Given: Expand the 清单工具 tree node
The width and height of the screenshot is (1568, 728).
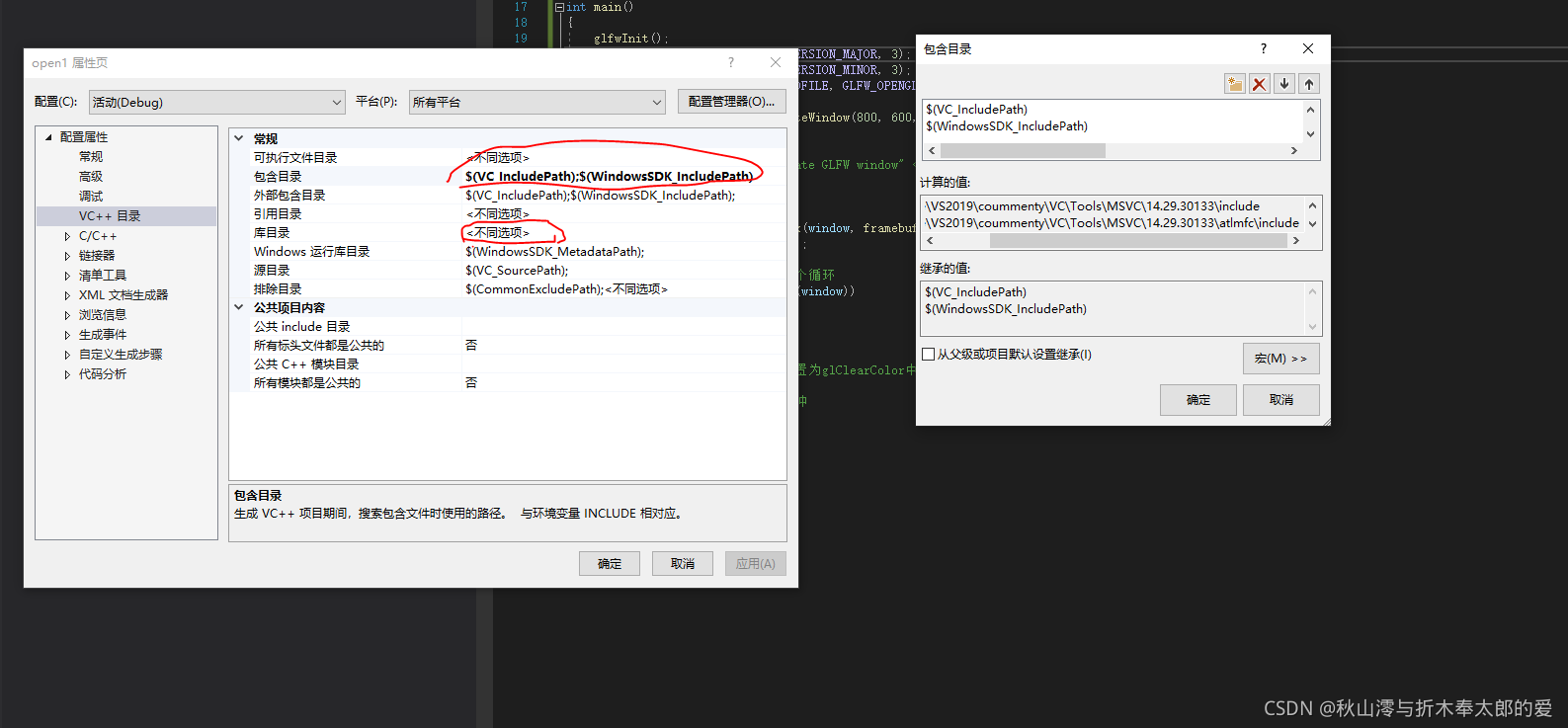Looking at the screenshot, I should [x=67, y=276].
